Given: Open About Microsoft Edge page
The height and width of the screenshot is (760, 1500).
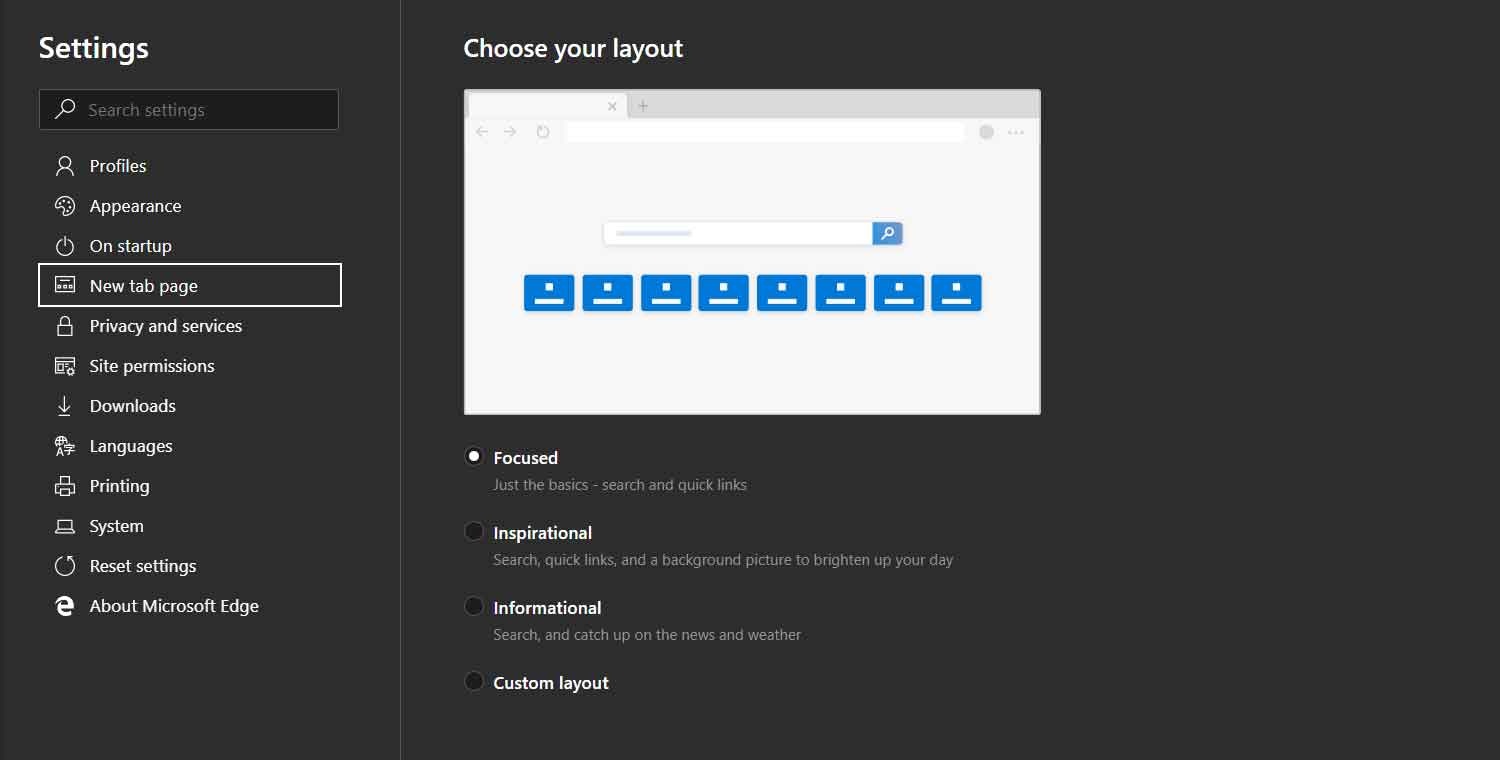Looking at the screenshot, I should [x=174, y=606].
